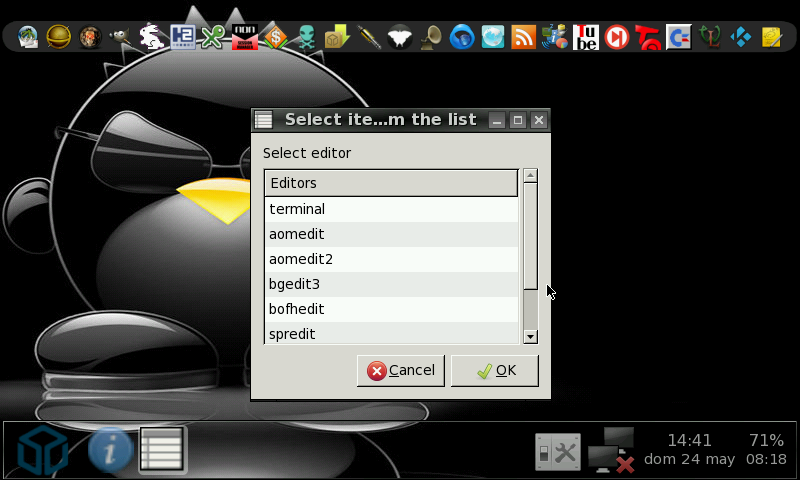Image resolution: width=800 pixels, height=480 pixels.
Task: Click the blue cube menu icon in bottom panel
Action: click(x=43, y=451)
